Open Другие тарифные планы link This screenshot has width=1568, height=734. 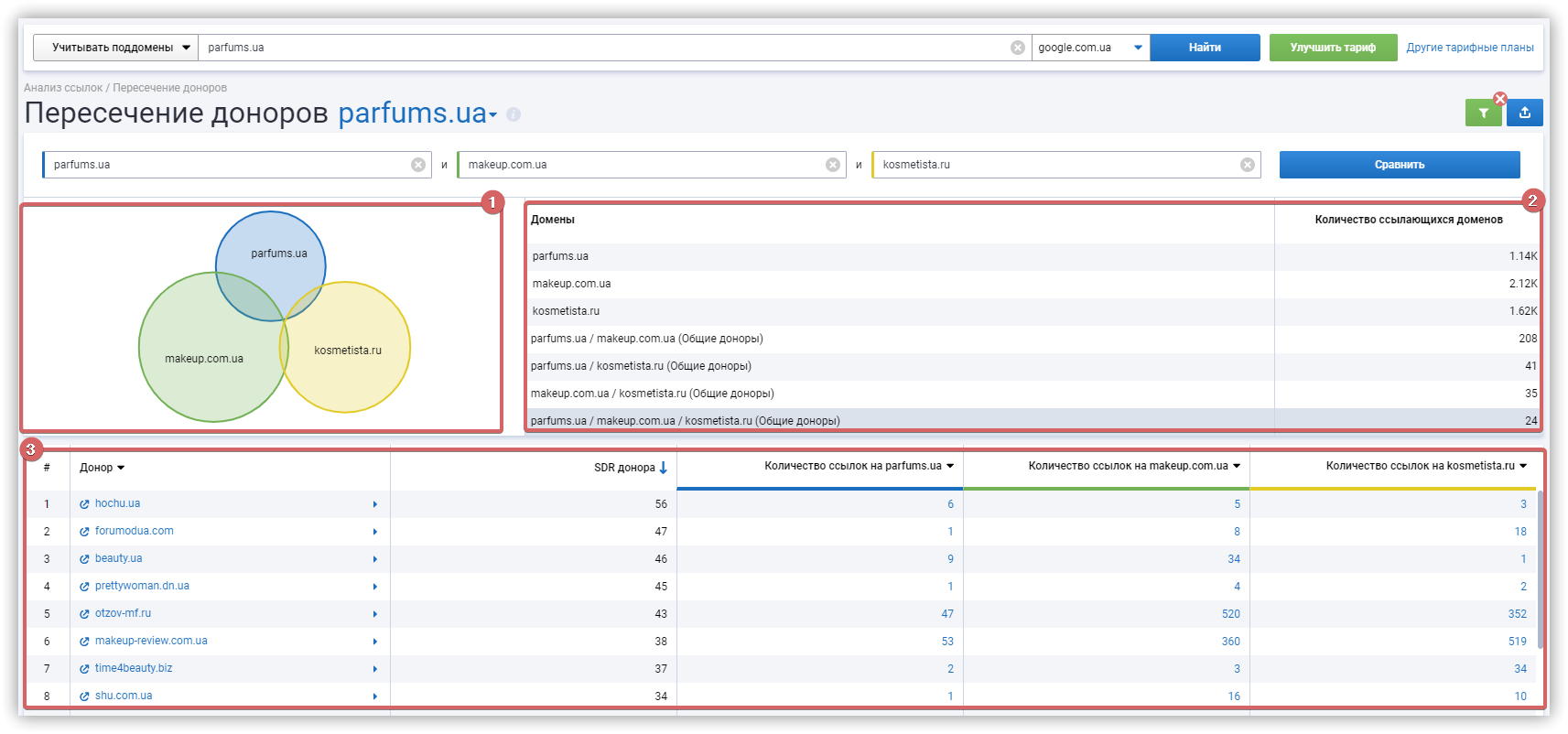1470,48
